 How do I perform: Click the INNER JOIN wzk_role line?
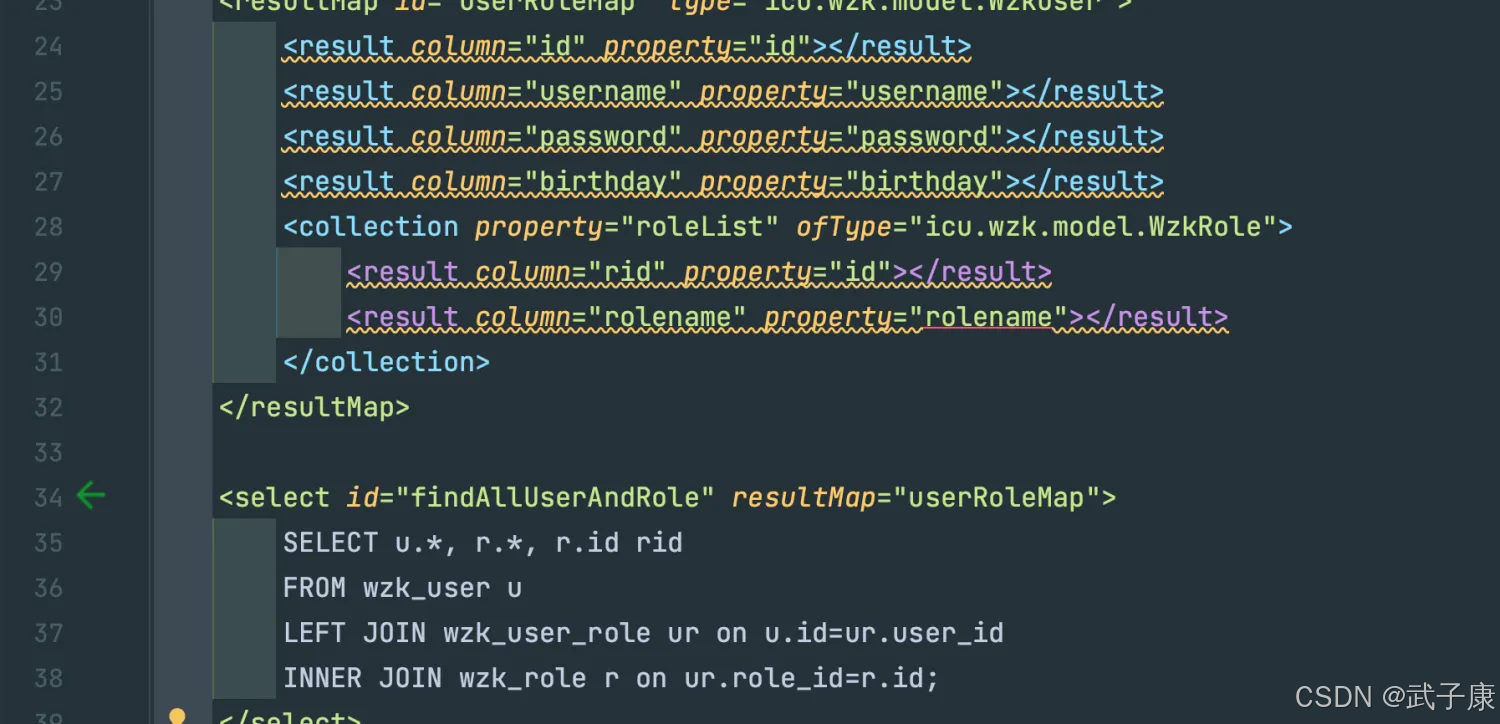pyautogui.click(x=611, y=678)
